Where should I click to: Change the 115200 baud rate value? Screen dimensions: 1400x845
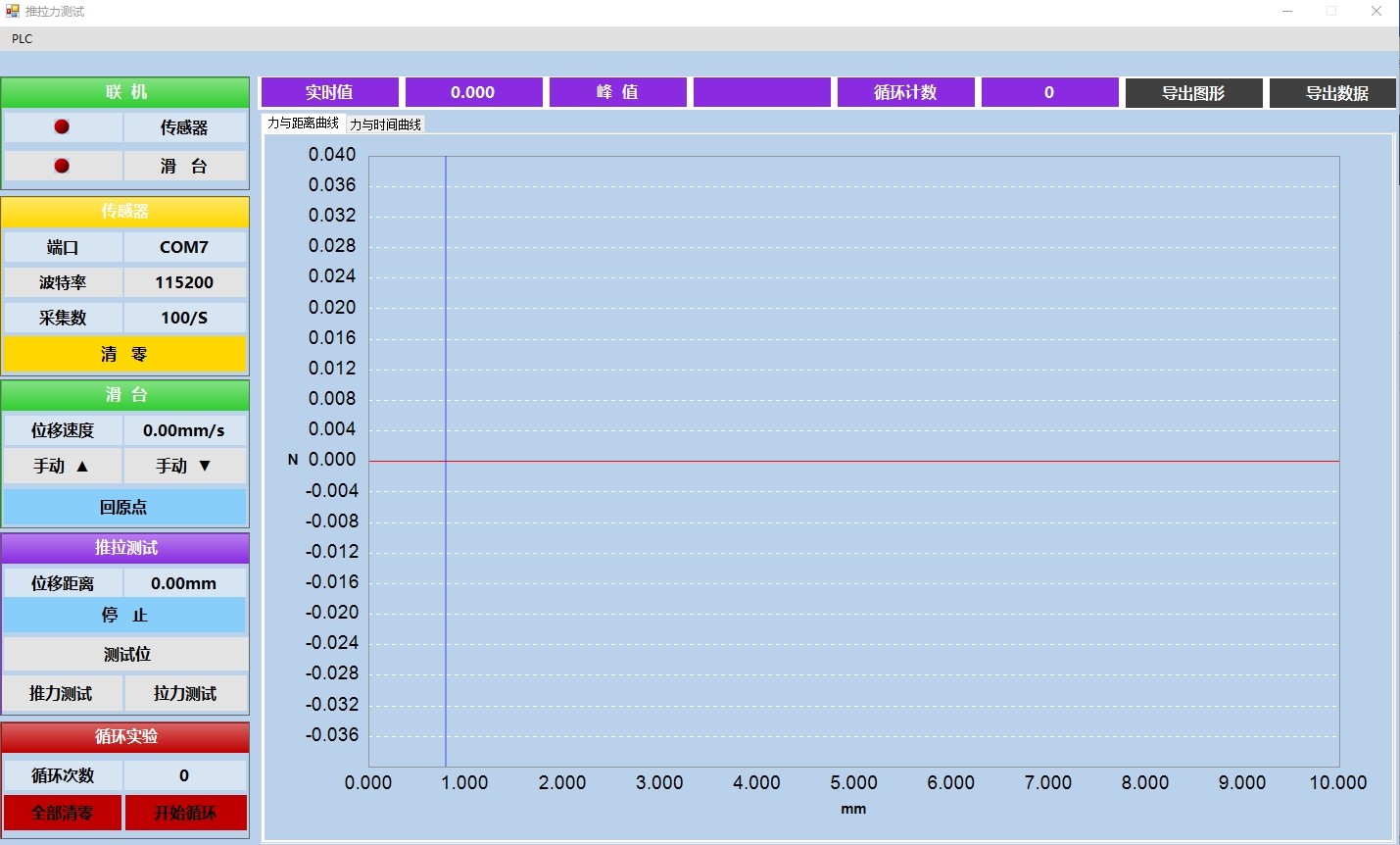pyautogui.click(x=184, y=282)
